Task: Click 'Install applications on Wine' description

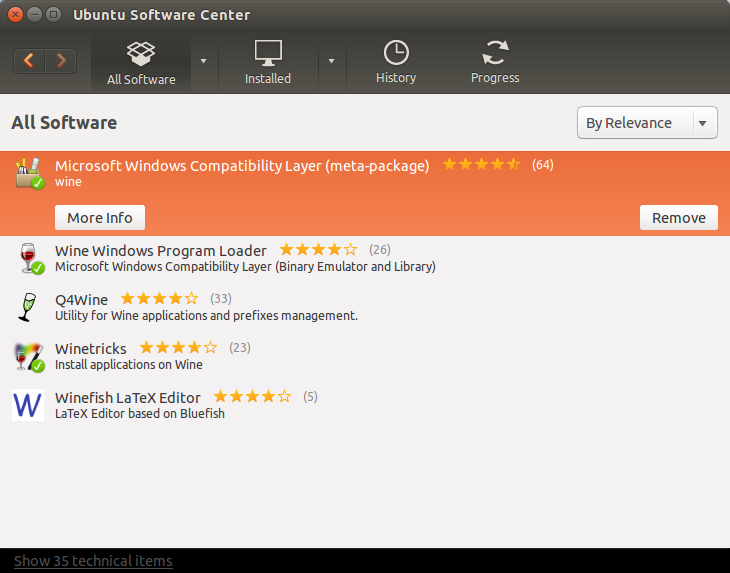Action: (x=128, y=364)
